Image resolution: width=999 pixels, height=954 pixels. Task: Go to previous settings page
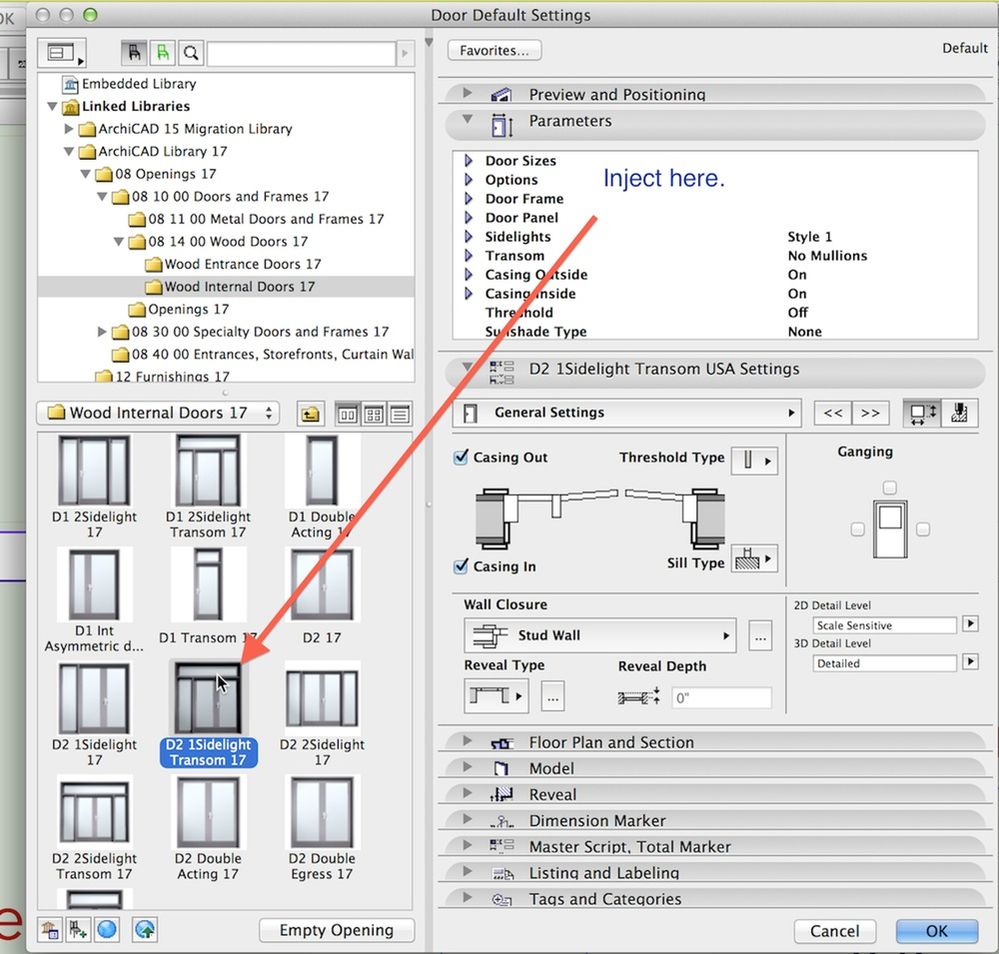[x=833, y=413]
